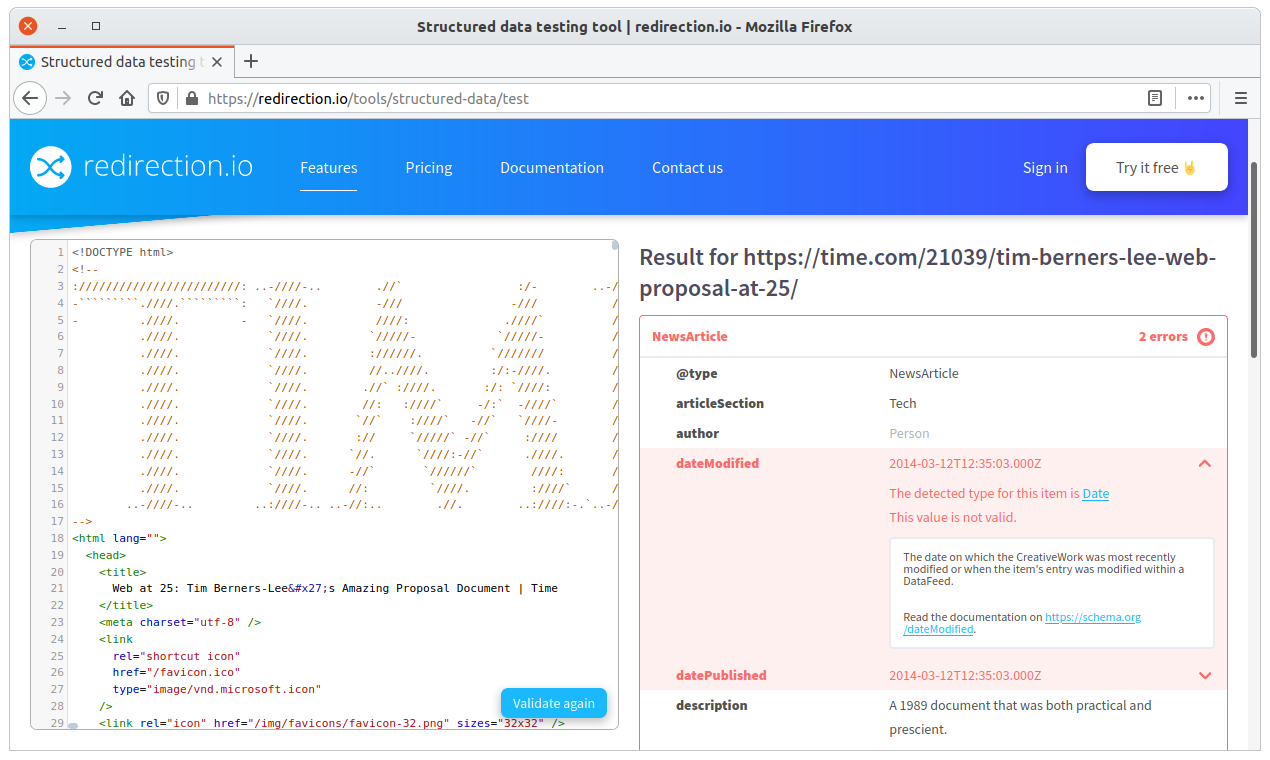Open page actions three-dots menu
Image resolution: width=1270 pixels, height=760 pixels.
click(x=1196, y=98)
